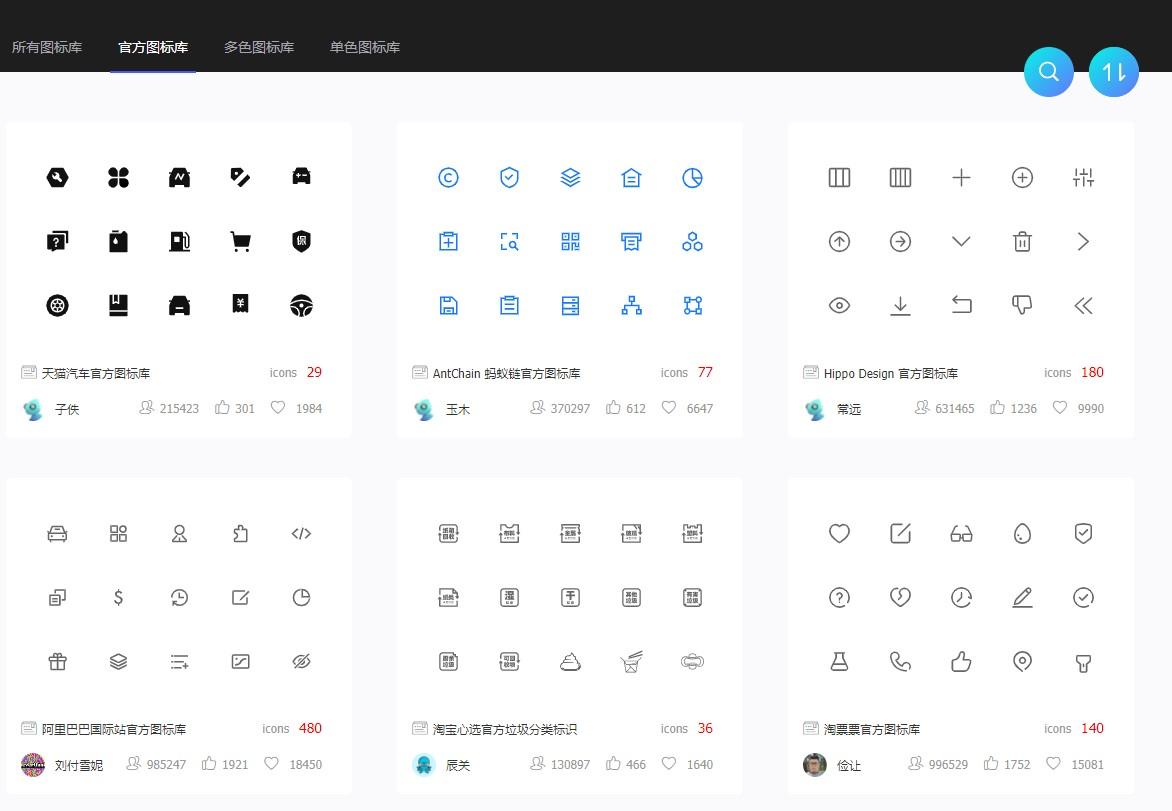This screenshot has height=811, width=1172.
Task: Open AntChain 蚂蚁链官方图标库 title
Action: click(x=506, y=373)
